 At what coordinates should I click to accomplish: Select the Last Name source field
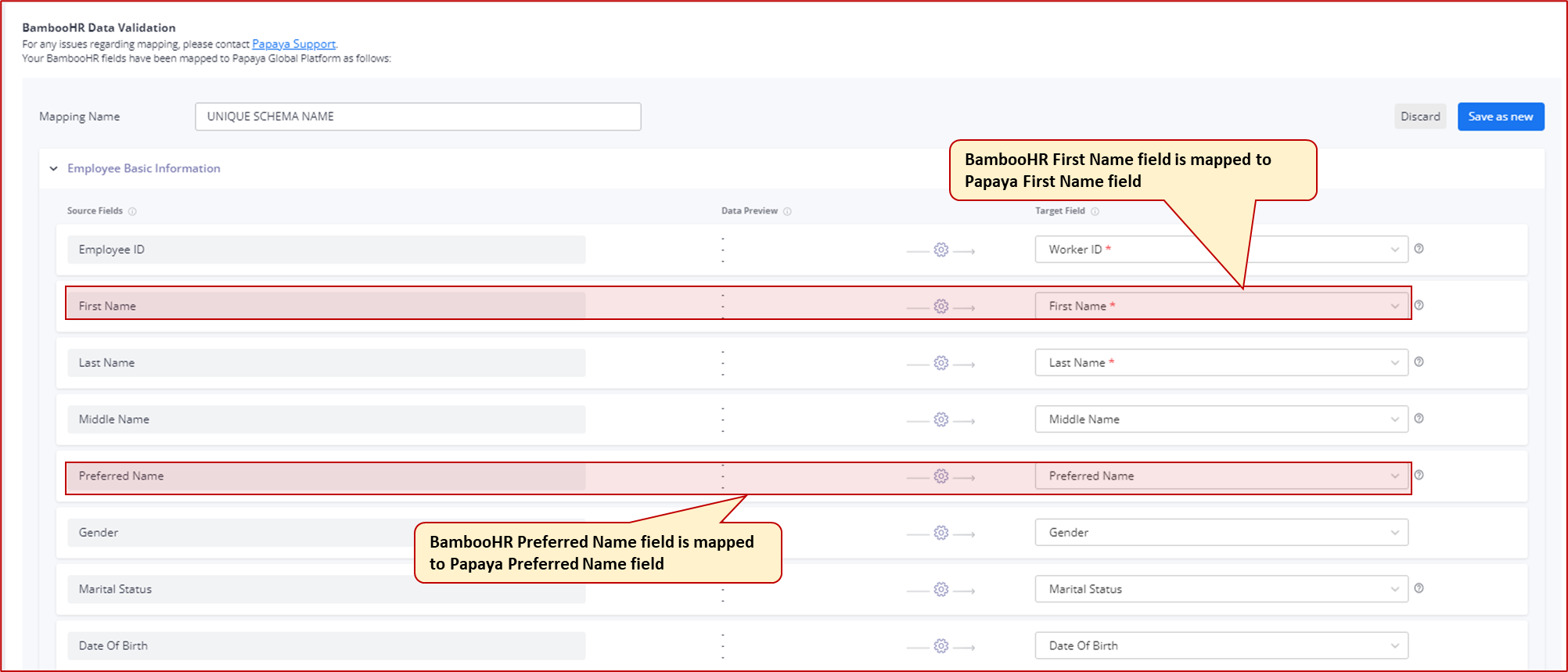pos(326,363)
